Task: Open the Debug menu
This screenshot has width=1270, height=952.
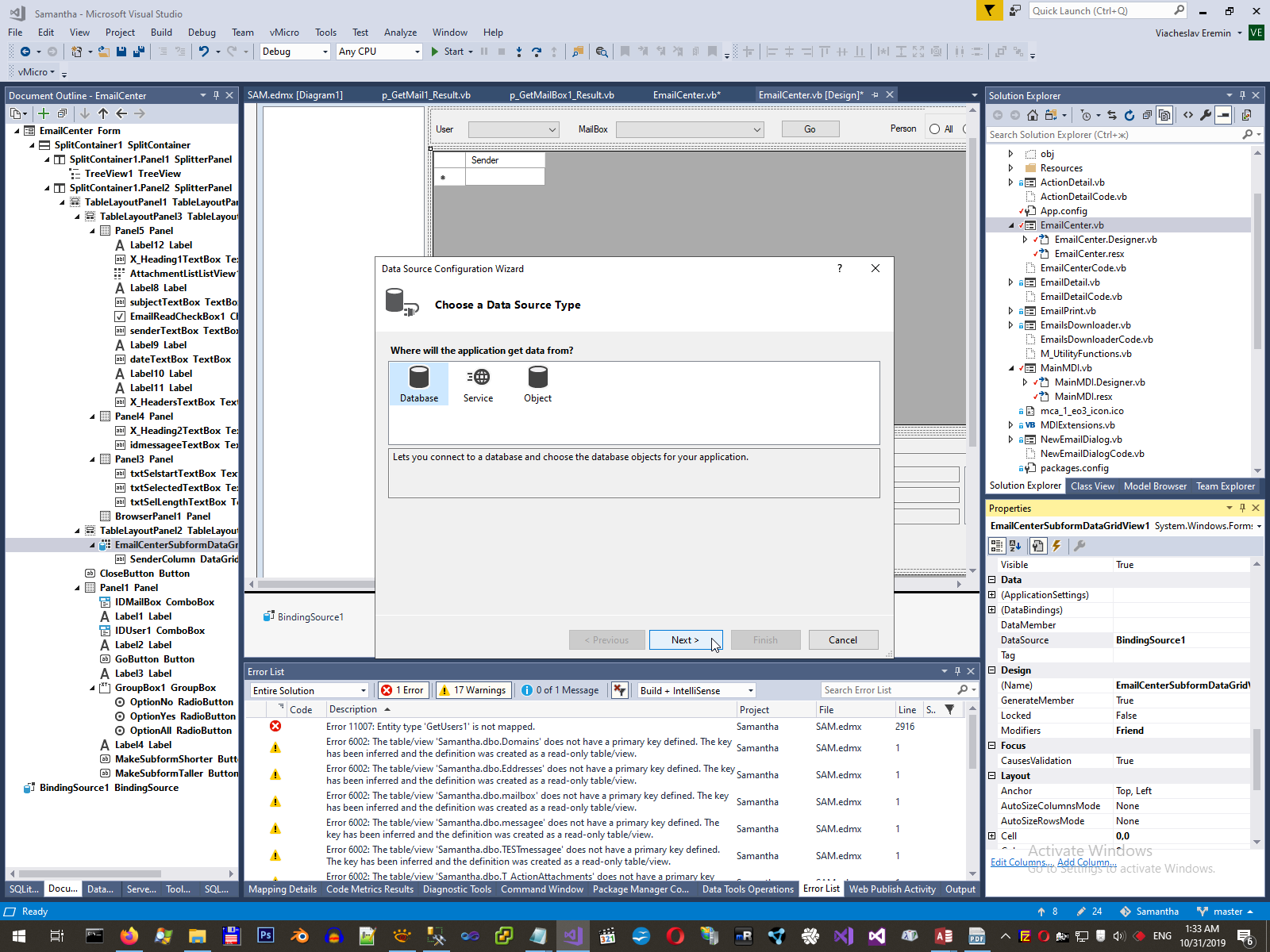Action: (202, 33)
